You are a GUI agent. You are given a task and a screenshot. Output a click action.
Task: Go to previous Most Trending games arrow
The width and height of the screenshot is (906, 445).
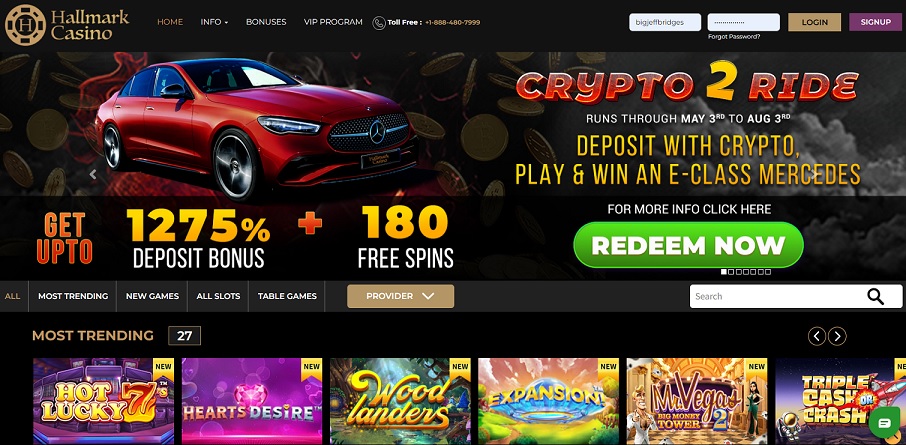pyautogui.click(x=816, y=336)
